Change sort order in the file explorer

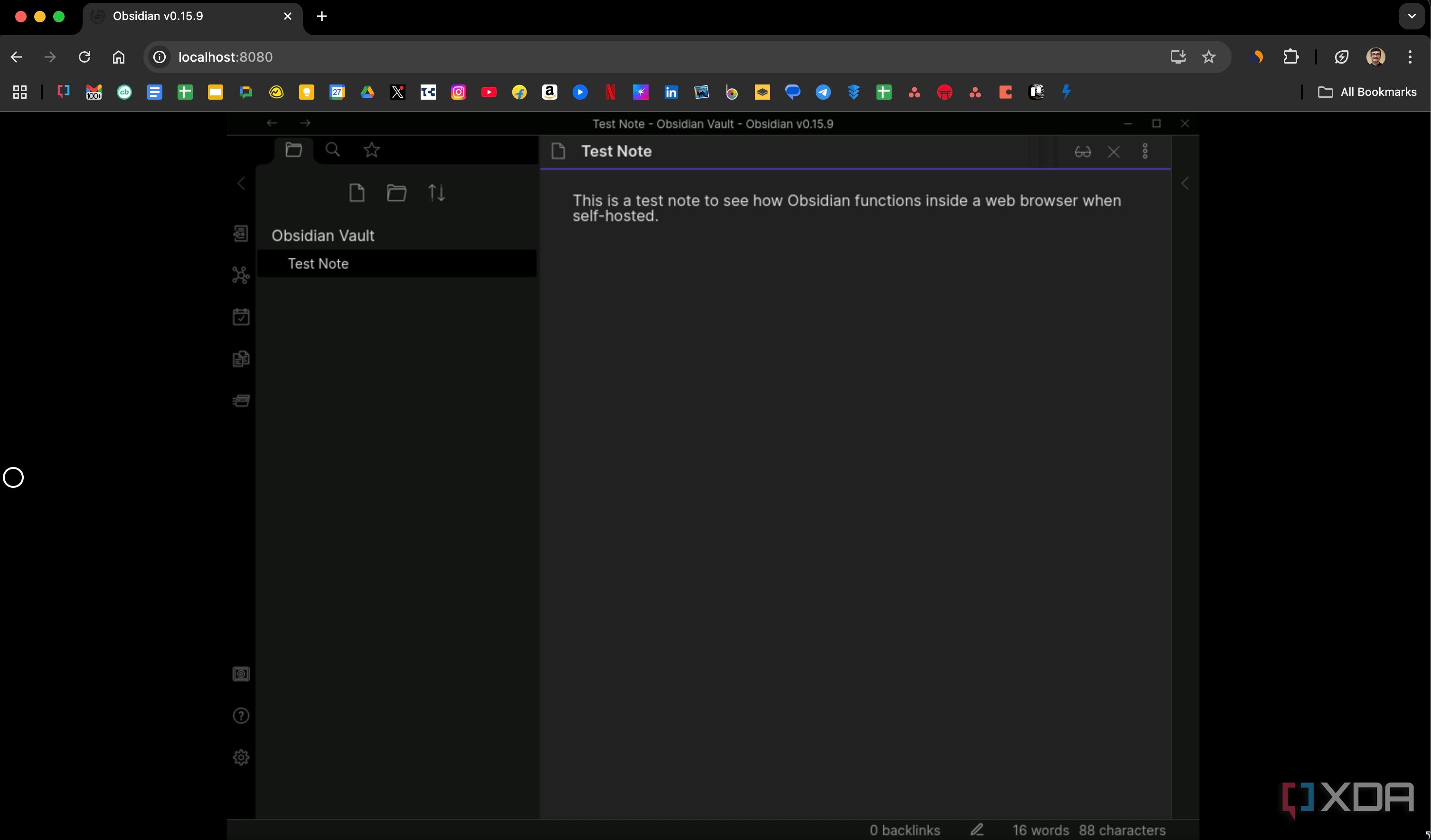click(437, 193)
